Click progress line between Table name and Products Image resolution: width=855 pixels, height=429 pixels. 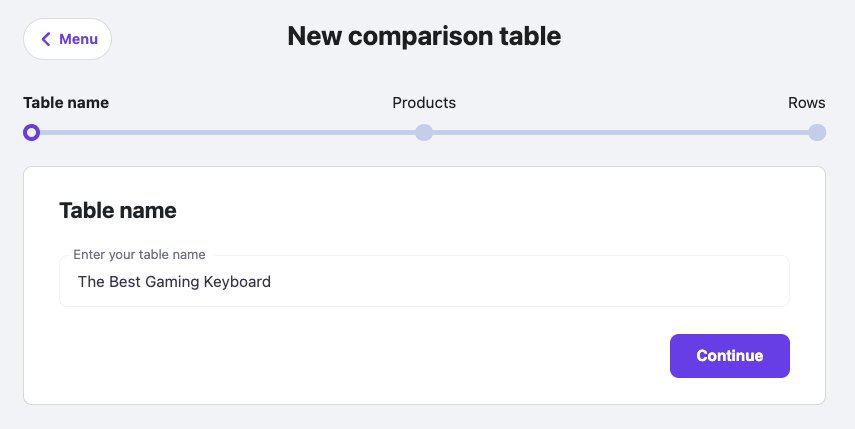pos(228,132)
